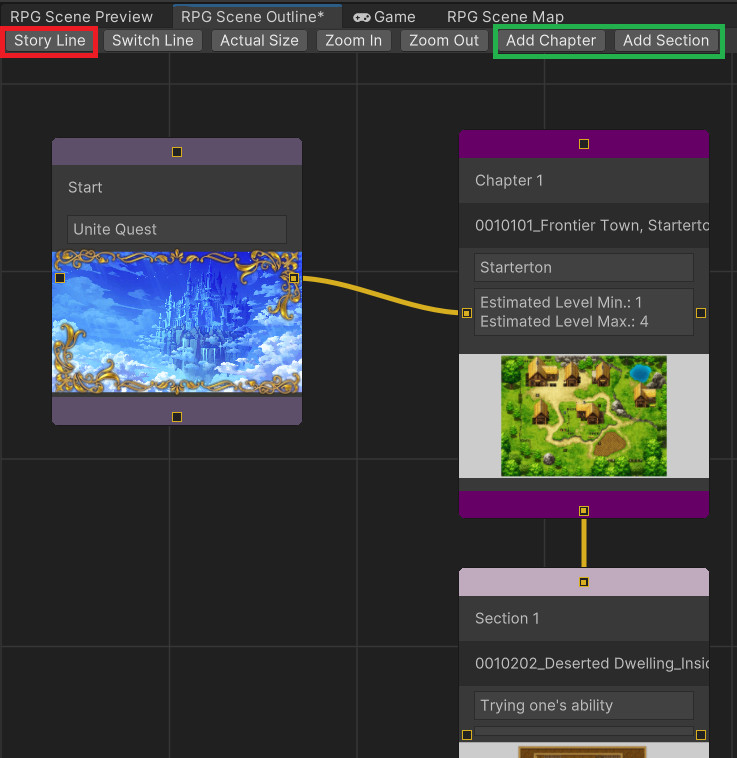737x758 pixels.
Task: Click the empty field below Trying one's ability
Action: click(584, 731)
